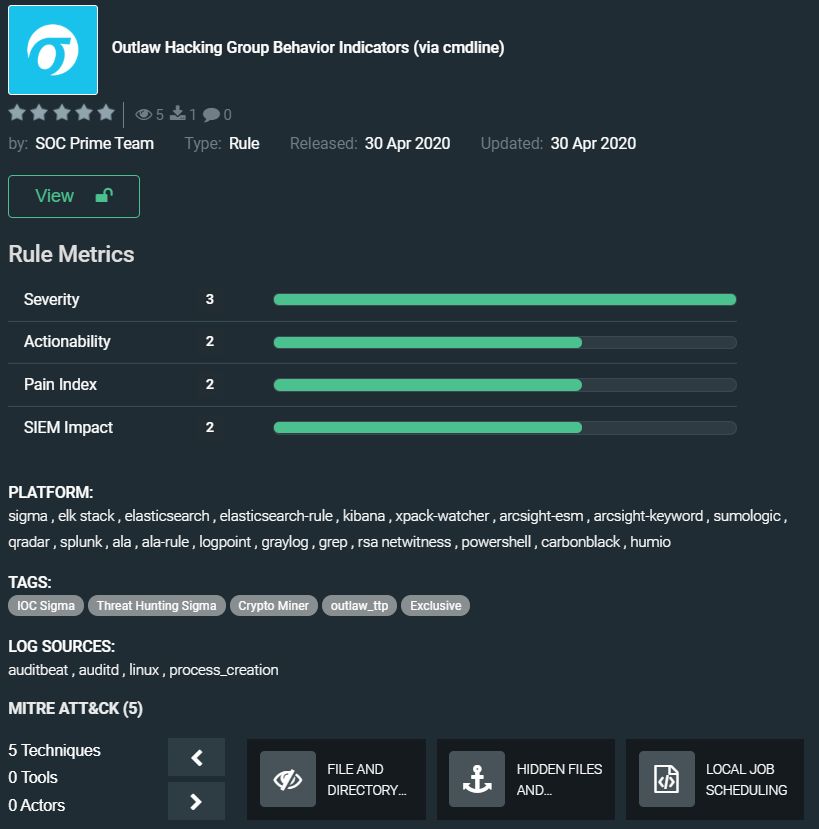Click the 'rsa netwitness' platform text
This screenshot has width=819, height=829.
click(x=404, y=542)
